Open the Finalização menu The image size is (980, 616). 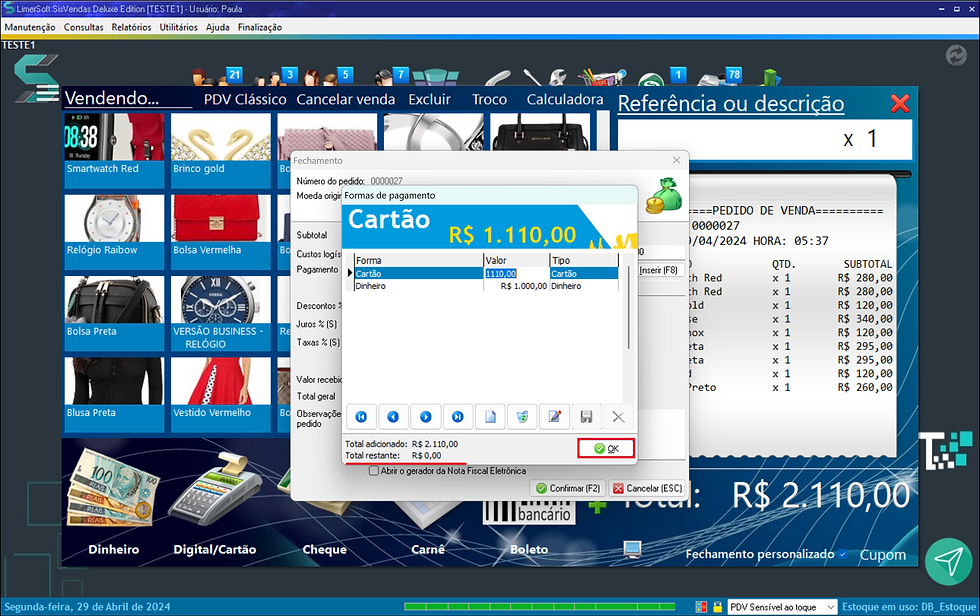(260, 27)
